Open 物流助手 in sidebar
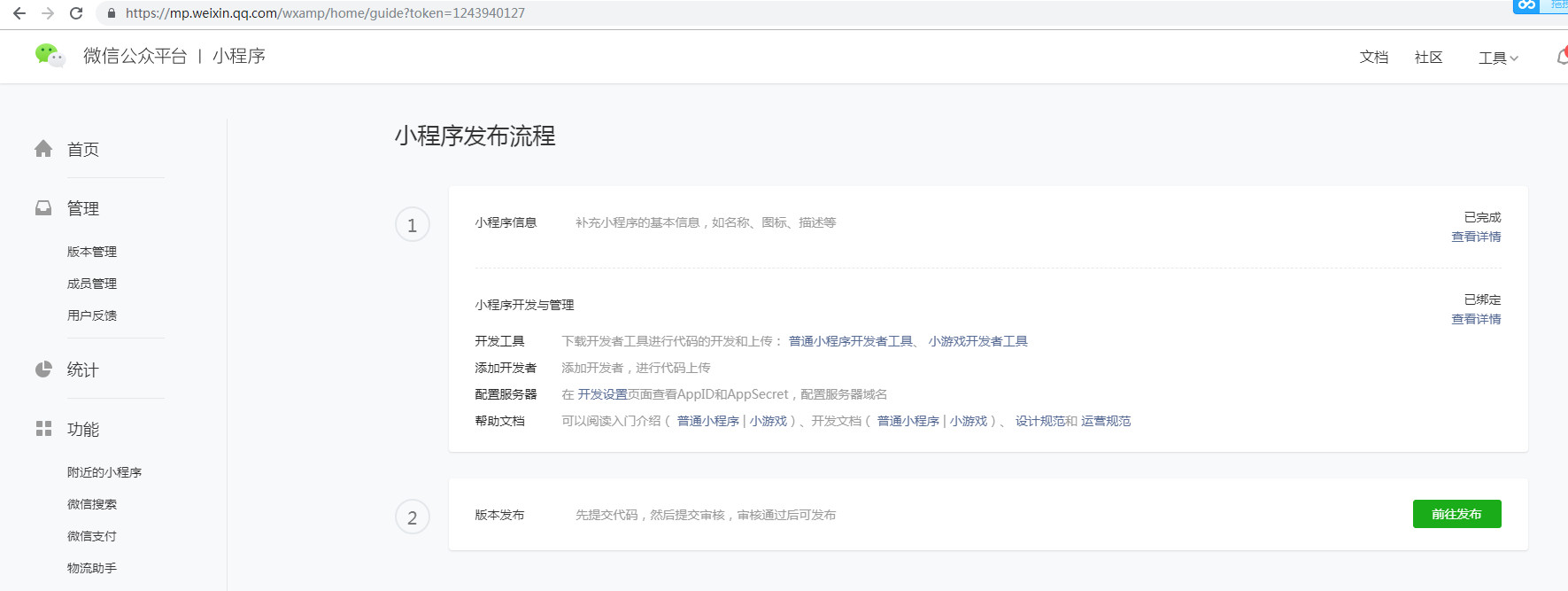The height and width of the screenshot is (591, 1568). (92, 568)
